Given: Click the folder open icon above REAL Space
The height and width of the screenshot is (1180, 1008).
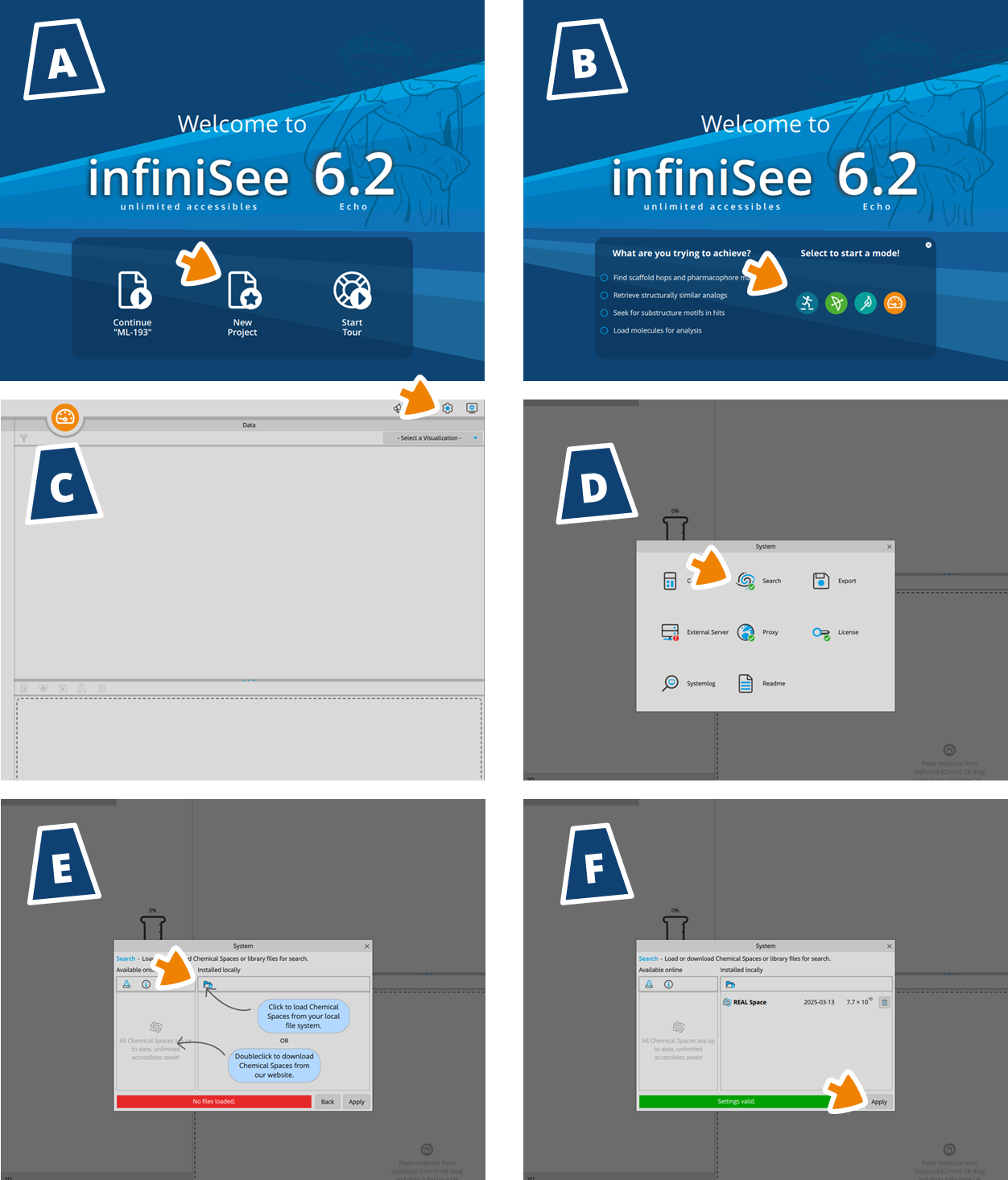Looking at the screenshot, I should [x=730, y=984].
